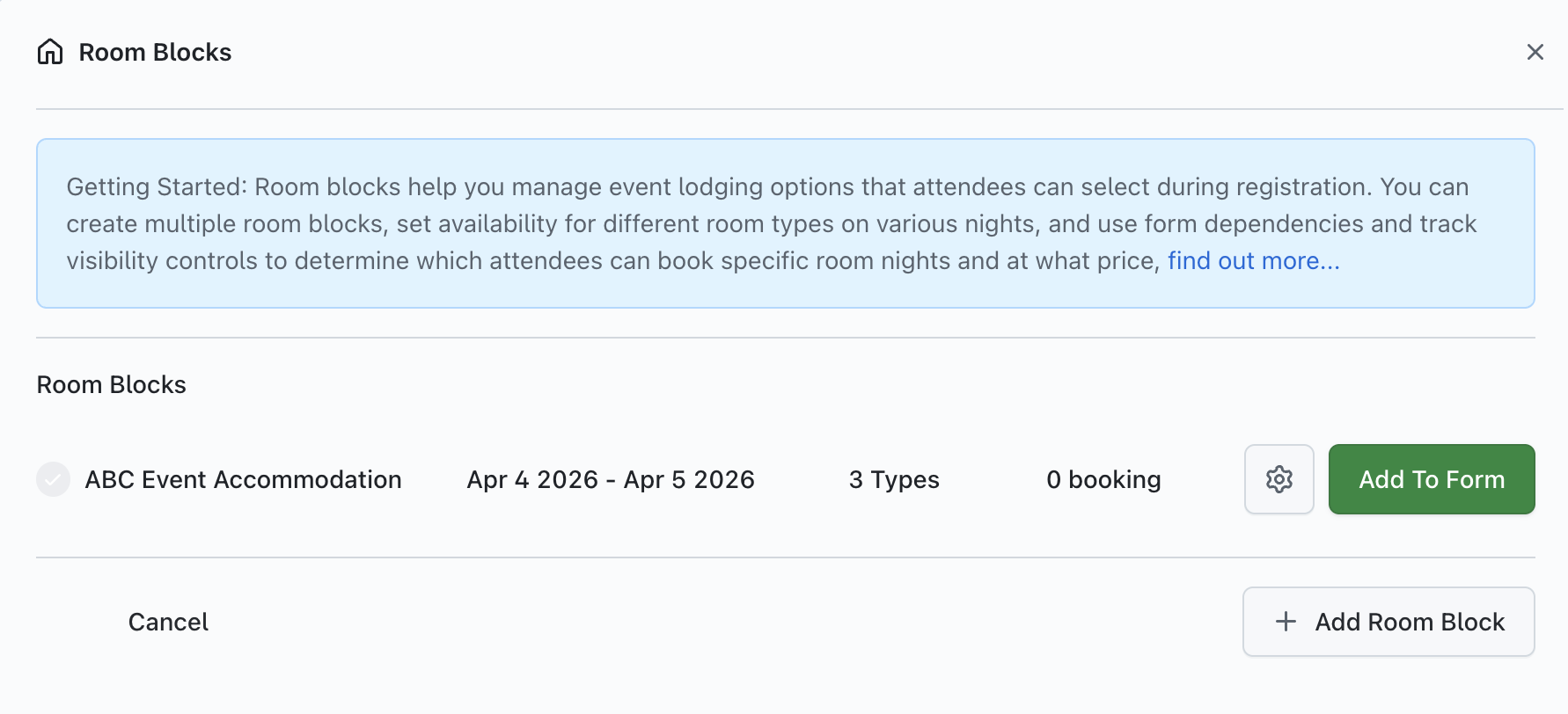Viewport: 1568px width, 714px height.
Task: Open the "find out more..." link
Action: pos(1253,260)
